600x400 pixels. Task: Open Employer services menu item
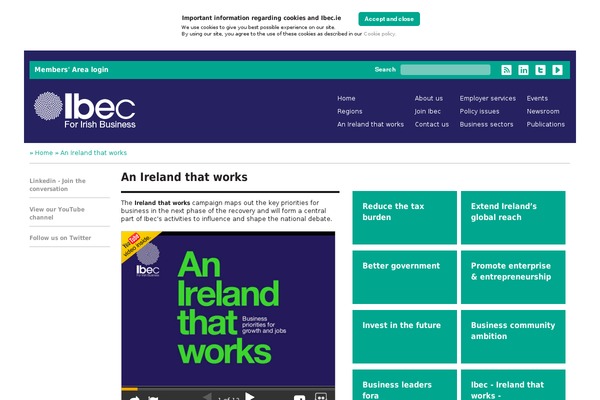pyautogui.click(x=488, y=98)
